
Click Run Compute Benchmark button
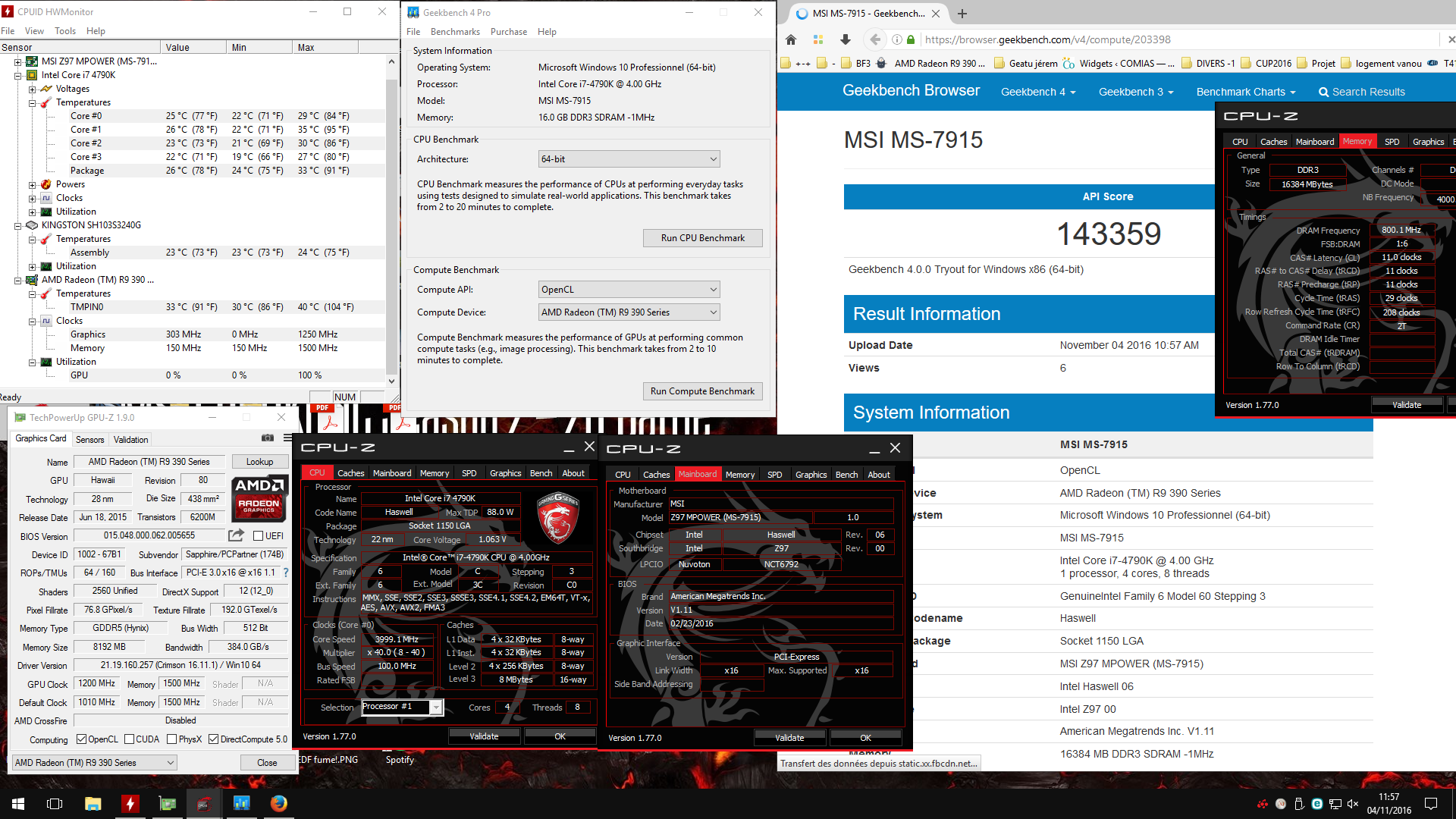click(702, 391)
